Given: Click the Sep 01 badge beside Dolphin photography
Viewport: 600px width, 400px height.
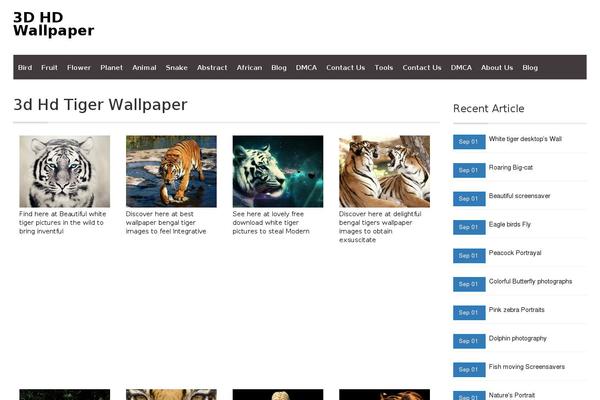Looking at the screenshot, I should [469, 341].
